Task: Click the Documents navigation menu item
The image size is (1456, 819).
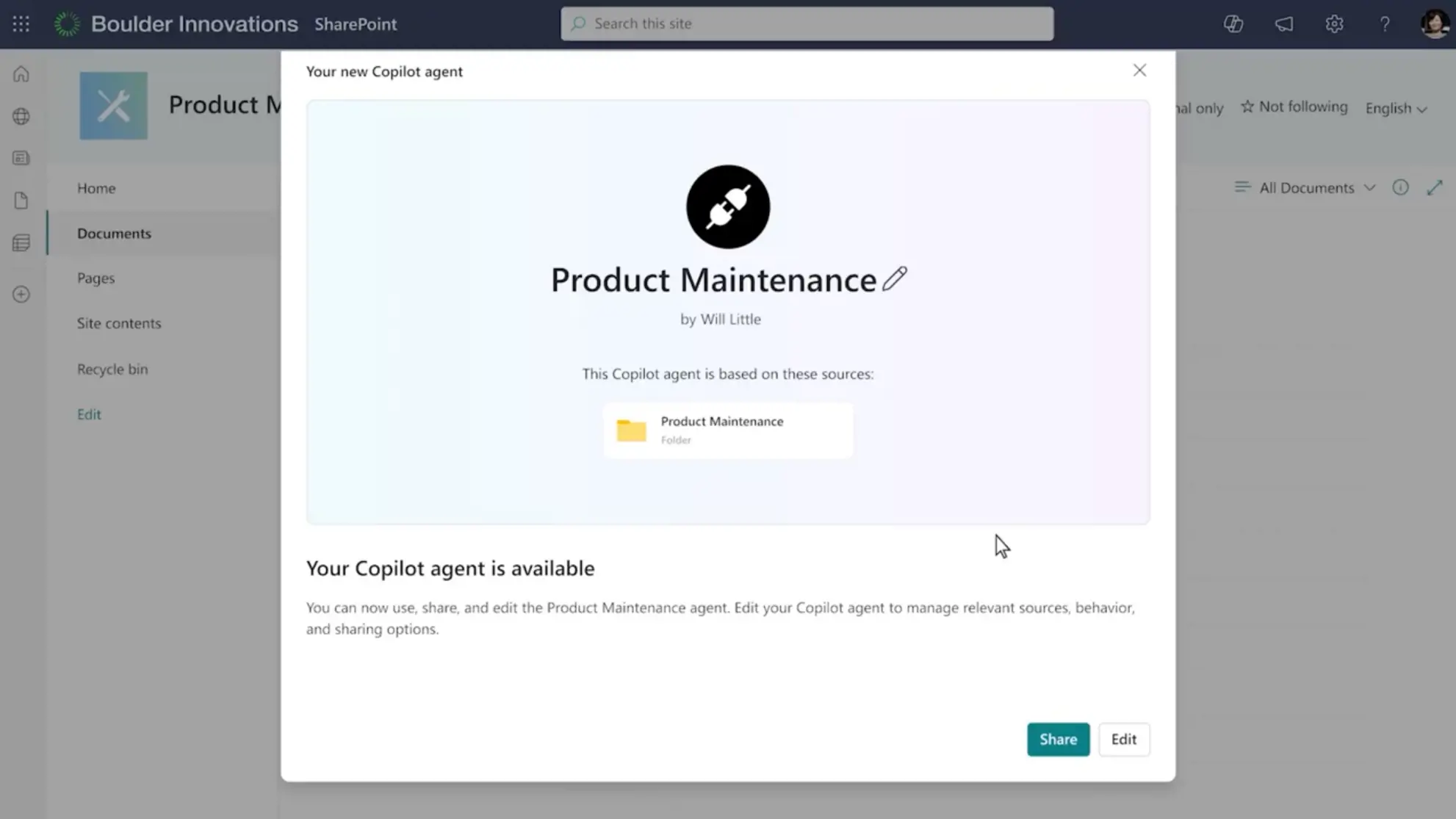Action: click(114, 233)
